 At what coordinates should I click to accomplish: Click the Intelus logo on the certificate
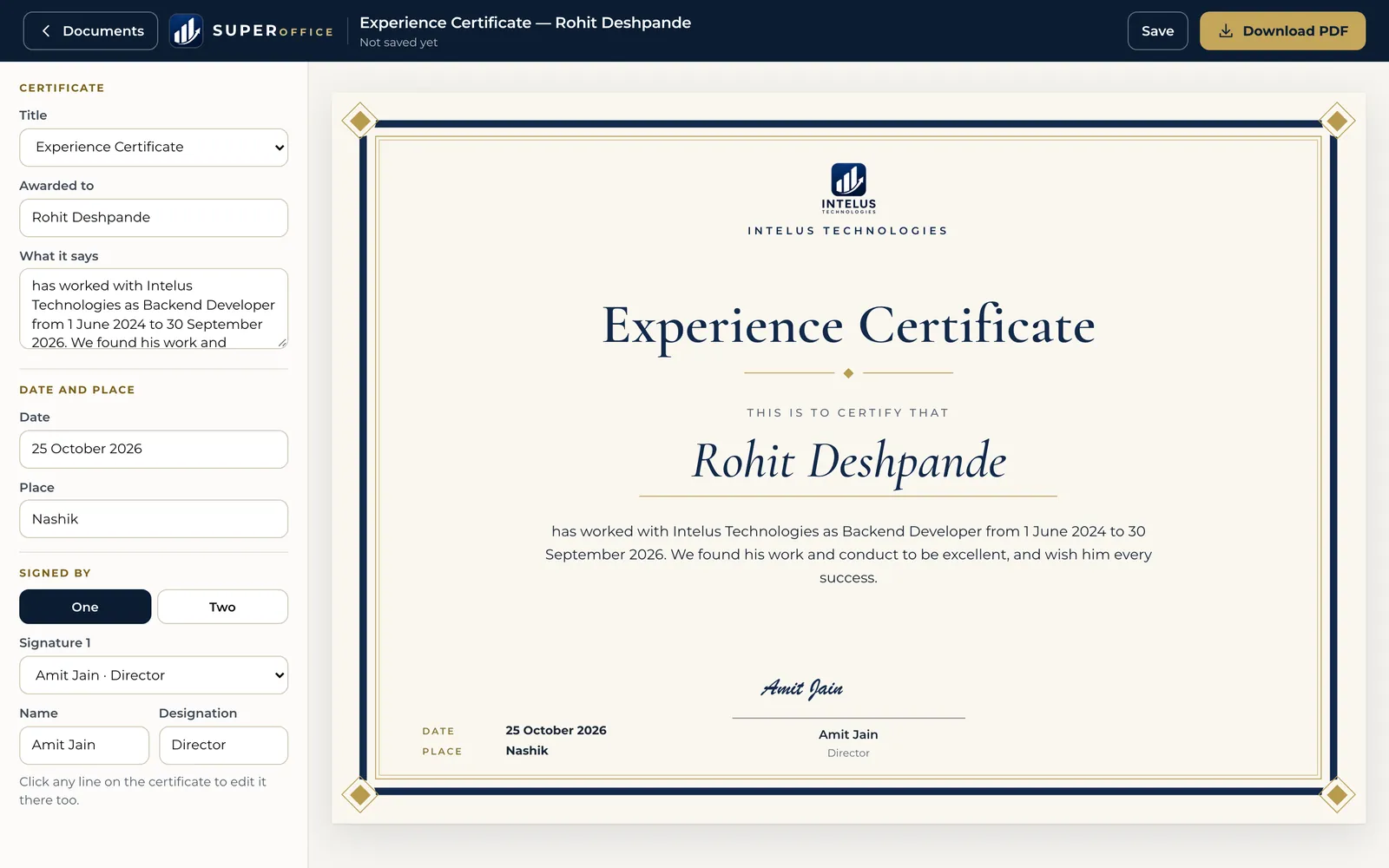[848, 187]
